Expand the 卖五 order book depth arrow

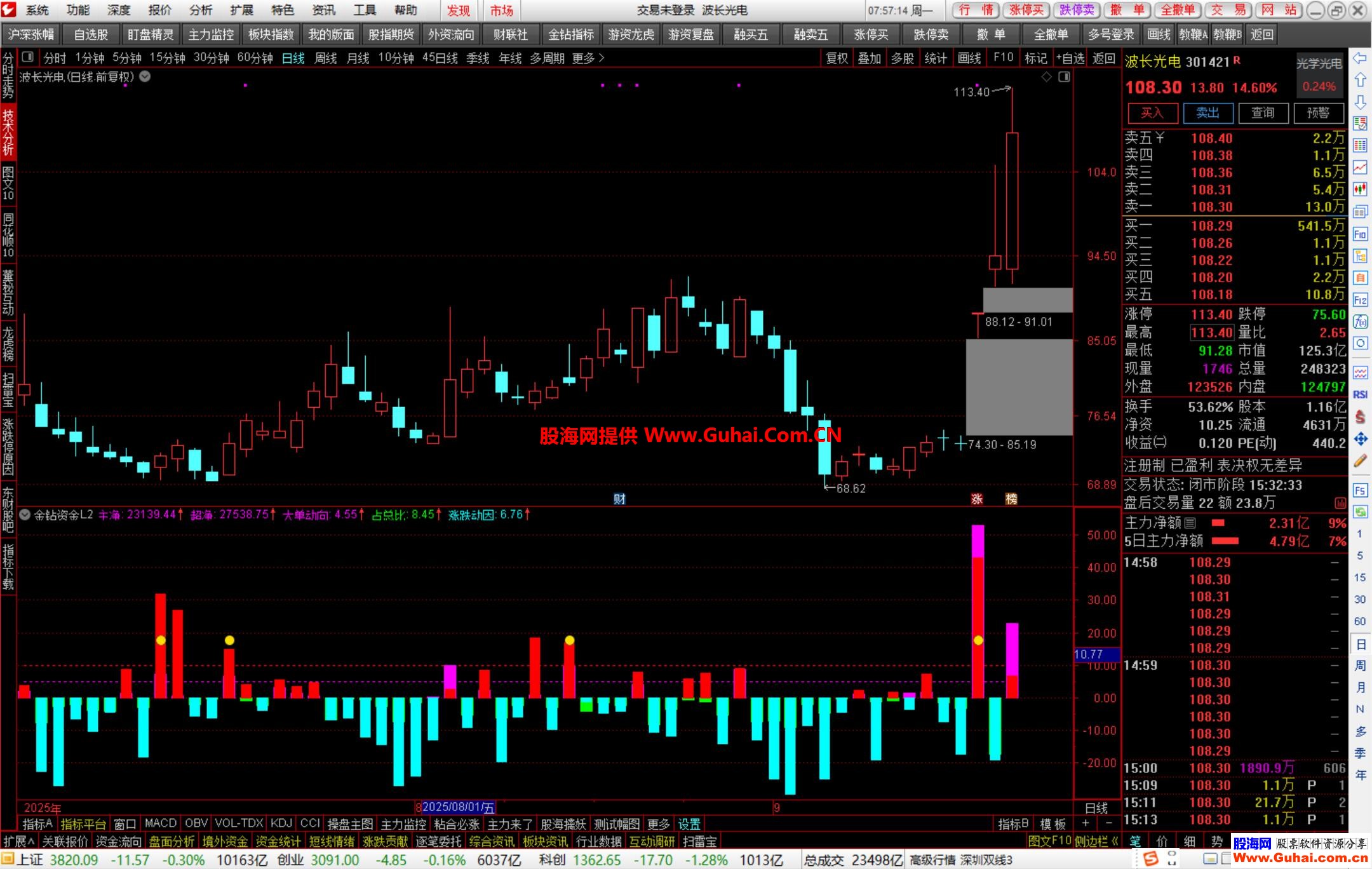click(1160, 137)
